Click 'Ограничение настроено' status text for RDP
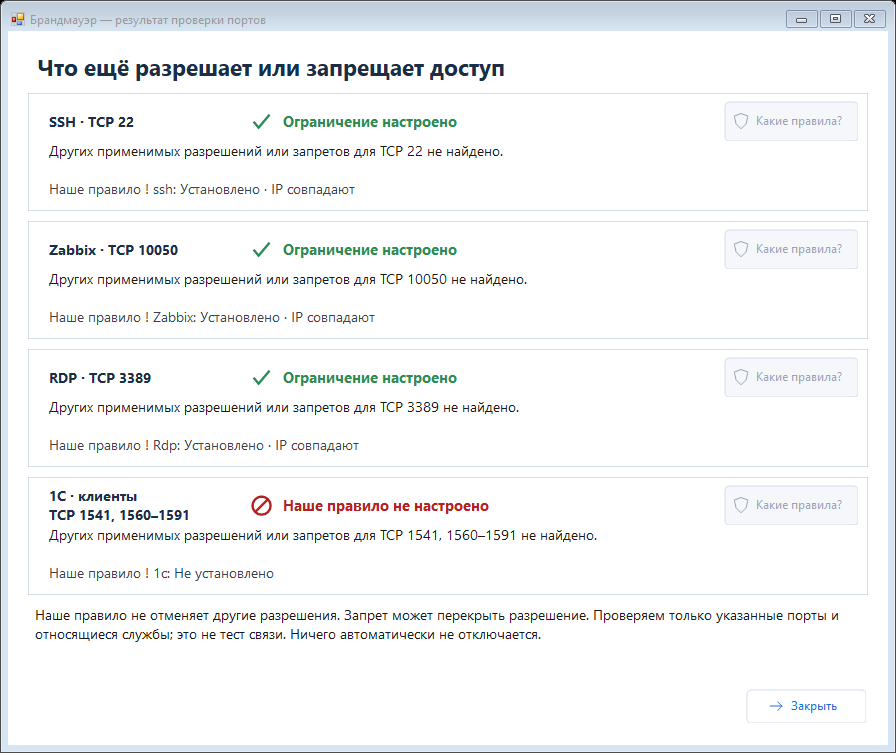The height and width of the screenshot is (753, 896). (x=370, y=378)
